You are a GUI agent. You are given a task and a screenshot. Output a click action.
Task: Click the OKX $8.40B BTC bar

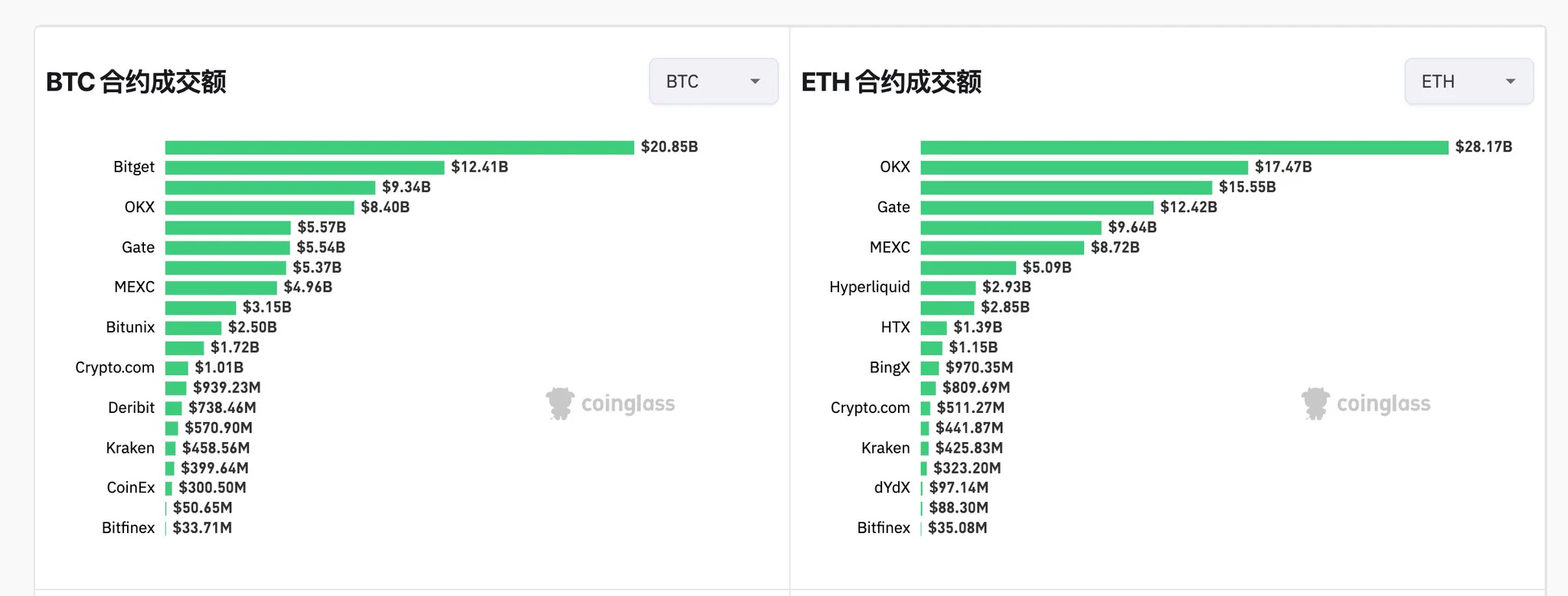260,208
